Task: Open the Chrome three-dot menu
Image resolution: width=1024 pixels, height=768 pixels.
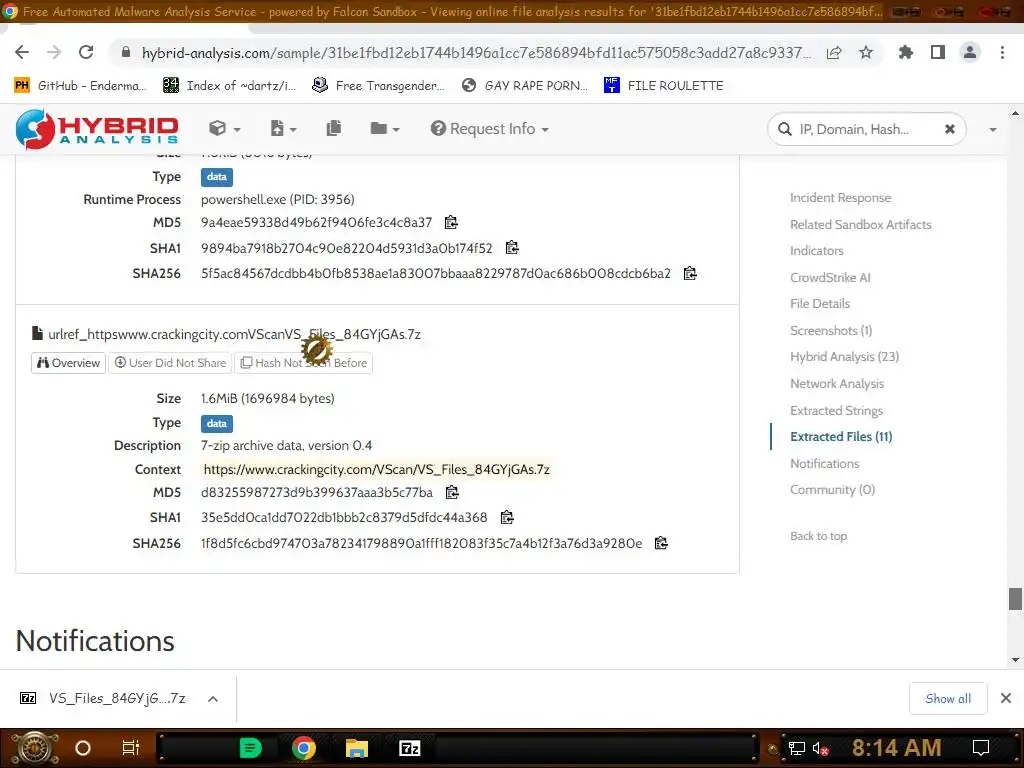Action: (x=1002, y=52)
